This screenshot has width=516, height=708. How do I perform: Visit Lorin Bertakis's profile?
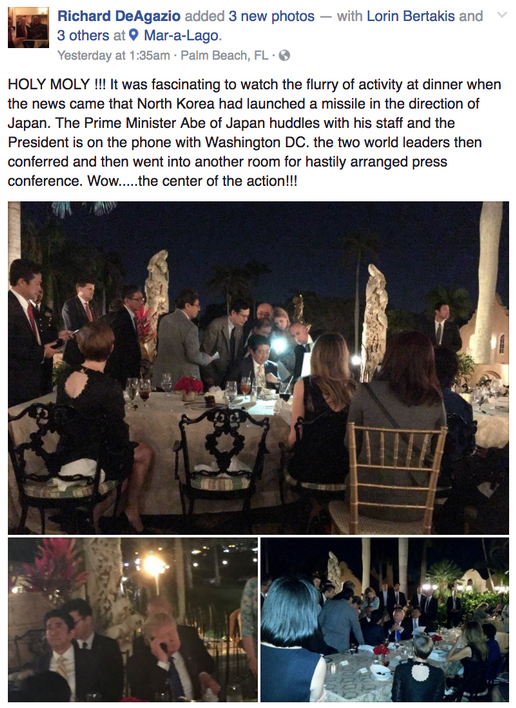click(410, 16)
